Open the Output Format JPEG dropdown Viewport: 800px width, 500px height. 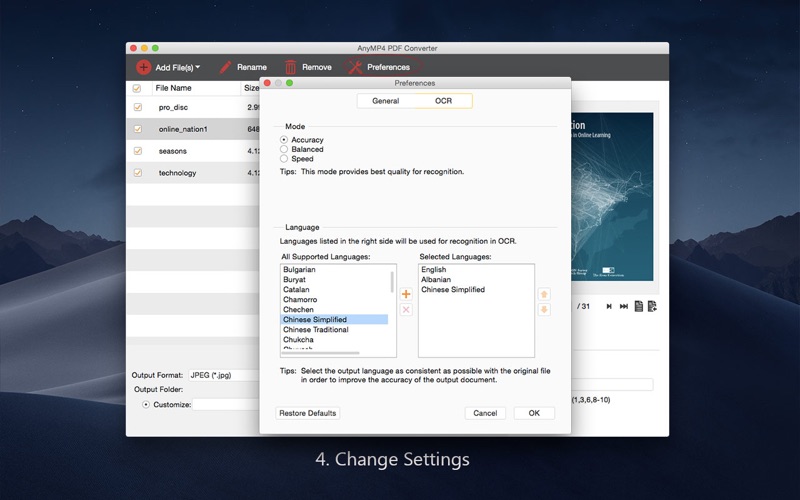pyautogui.click(x=224, y=375)
